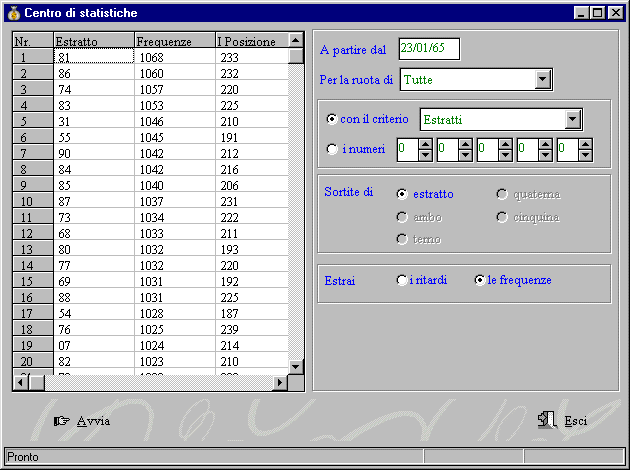
Task: Decrease the fourth number spinner
Action: point(545,155)
